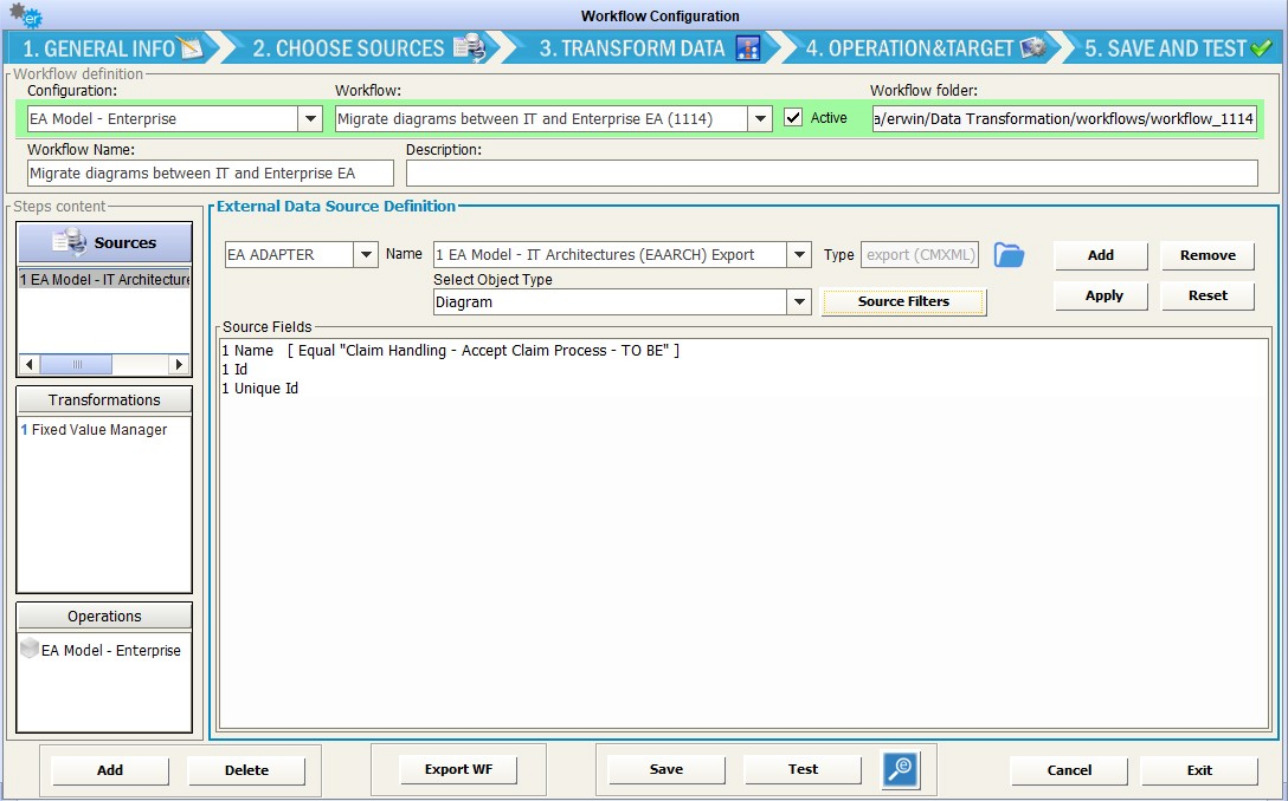Select the '1 Unique Id' source field
This screenshot has height=801, width=1288.
tap(260, 388)
